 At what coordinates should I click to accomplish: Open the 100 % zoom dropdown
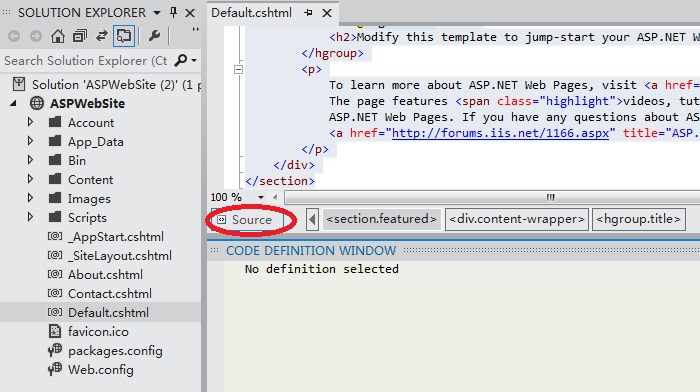point(260,197)
